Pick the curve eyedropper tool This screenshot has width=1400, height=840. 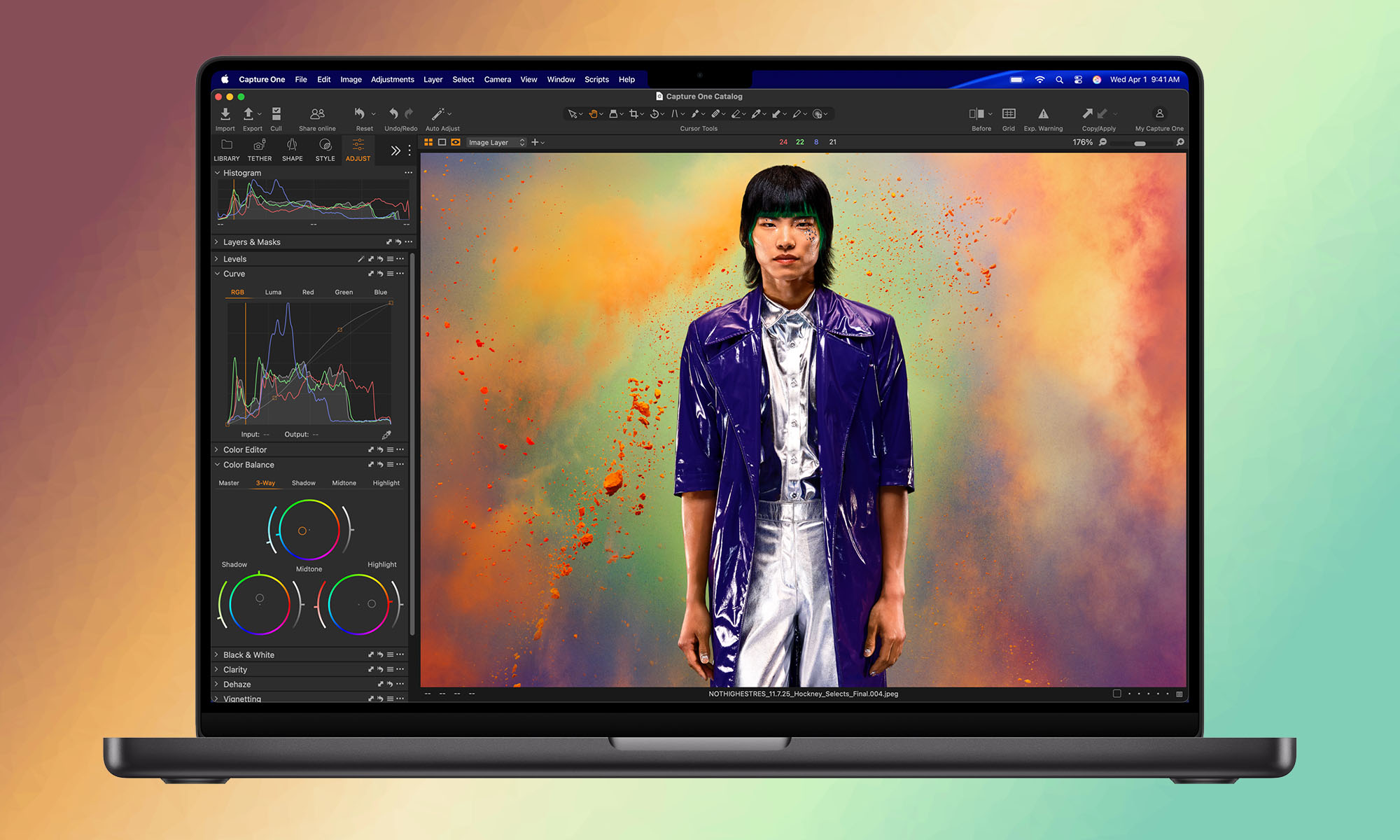tap(386, 435)
